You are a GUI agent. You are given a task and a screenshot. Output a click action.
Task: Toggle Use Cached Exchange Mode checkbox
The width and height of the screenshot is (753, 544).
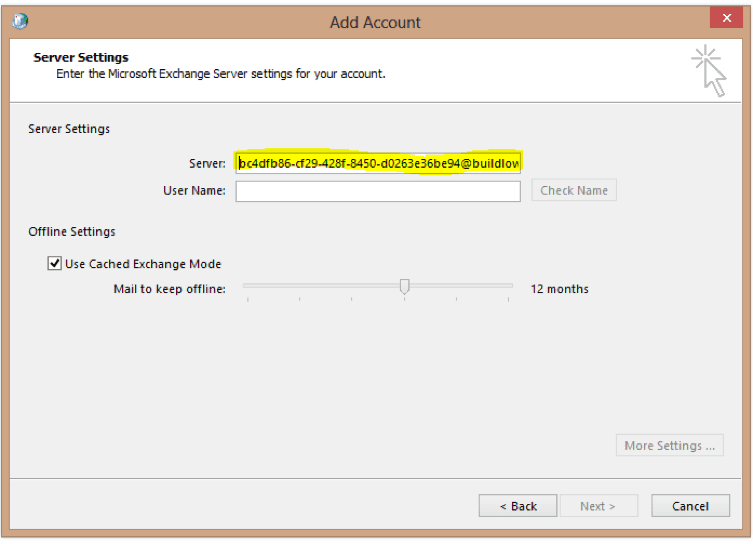pos(54,264)
